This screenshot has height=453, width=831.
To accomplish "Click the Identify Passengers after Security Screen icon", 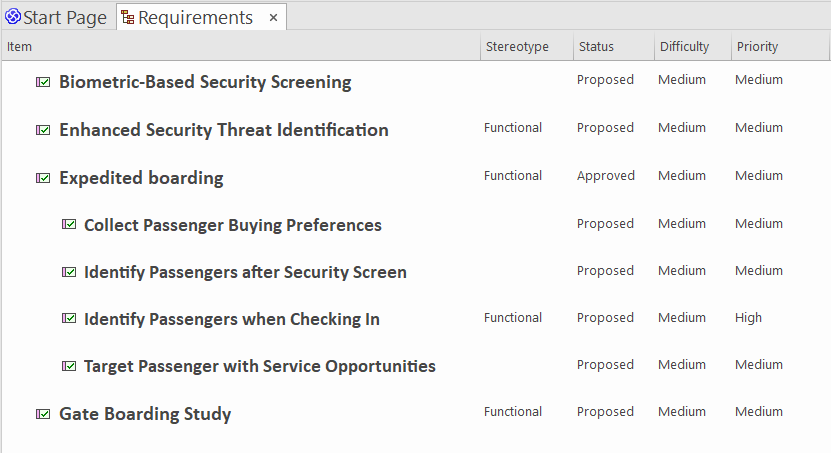I will [x=69, y=272].
